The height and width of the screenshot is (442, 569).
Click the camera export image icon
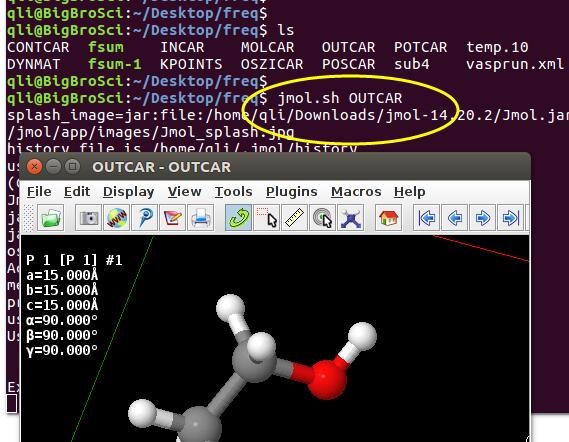89,218
